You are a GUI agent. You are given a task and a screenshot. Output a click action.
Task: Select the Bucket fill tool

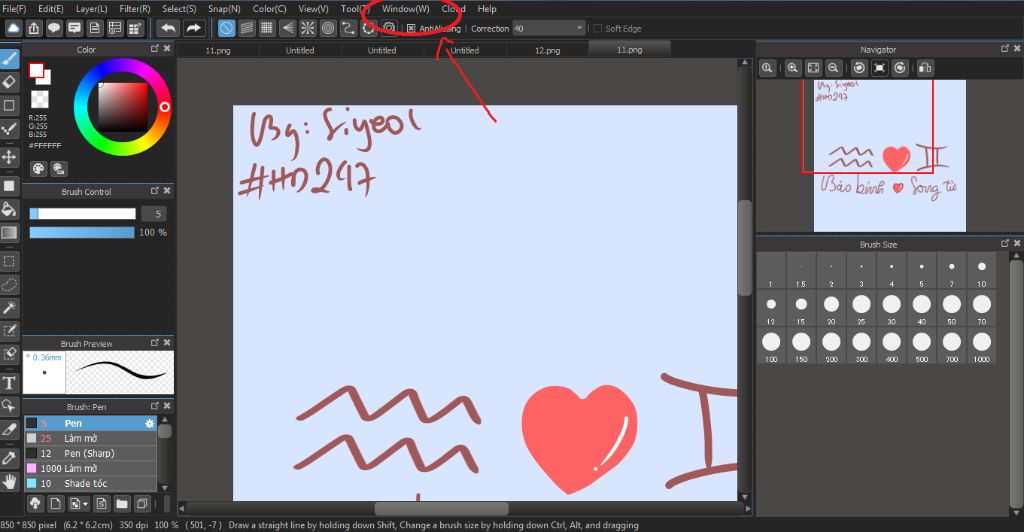click(x=9, y=209)
